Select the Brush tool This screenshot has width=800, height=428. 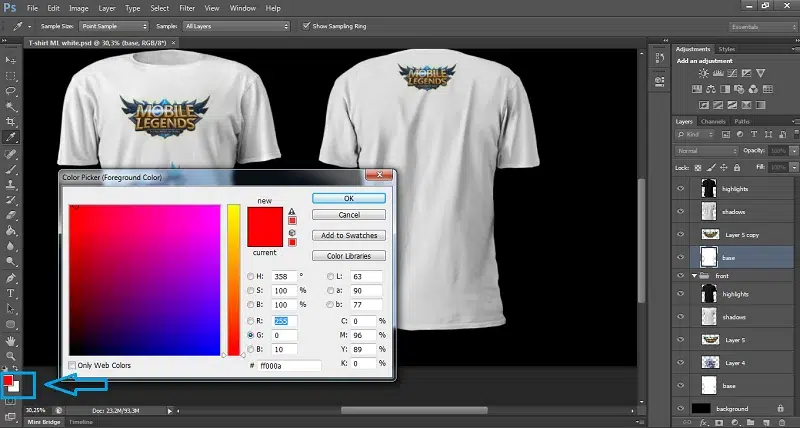[x=10, y=169]
